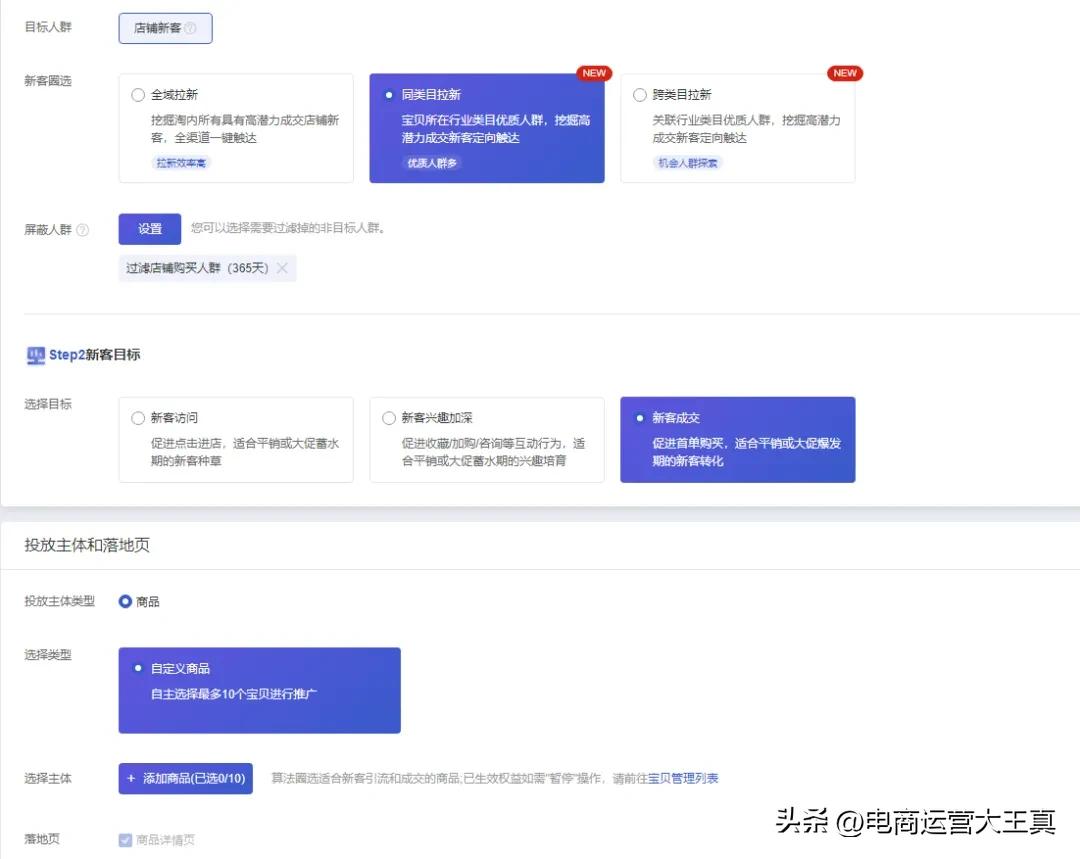Click the plus icon on 添加商品 button
This screenshot has width=1080, height=859.
pyautogui.click(x=131, y=778)
